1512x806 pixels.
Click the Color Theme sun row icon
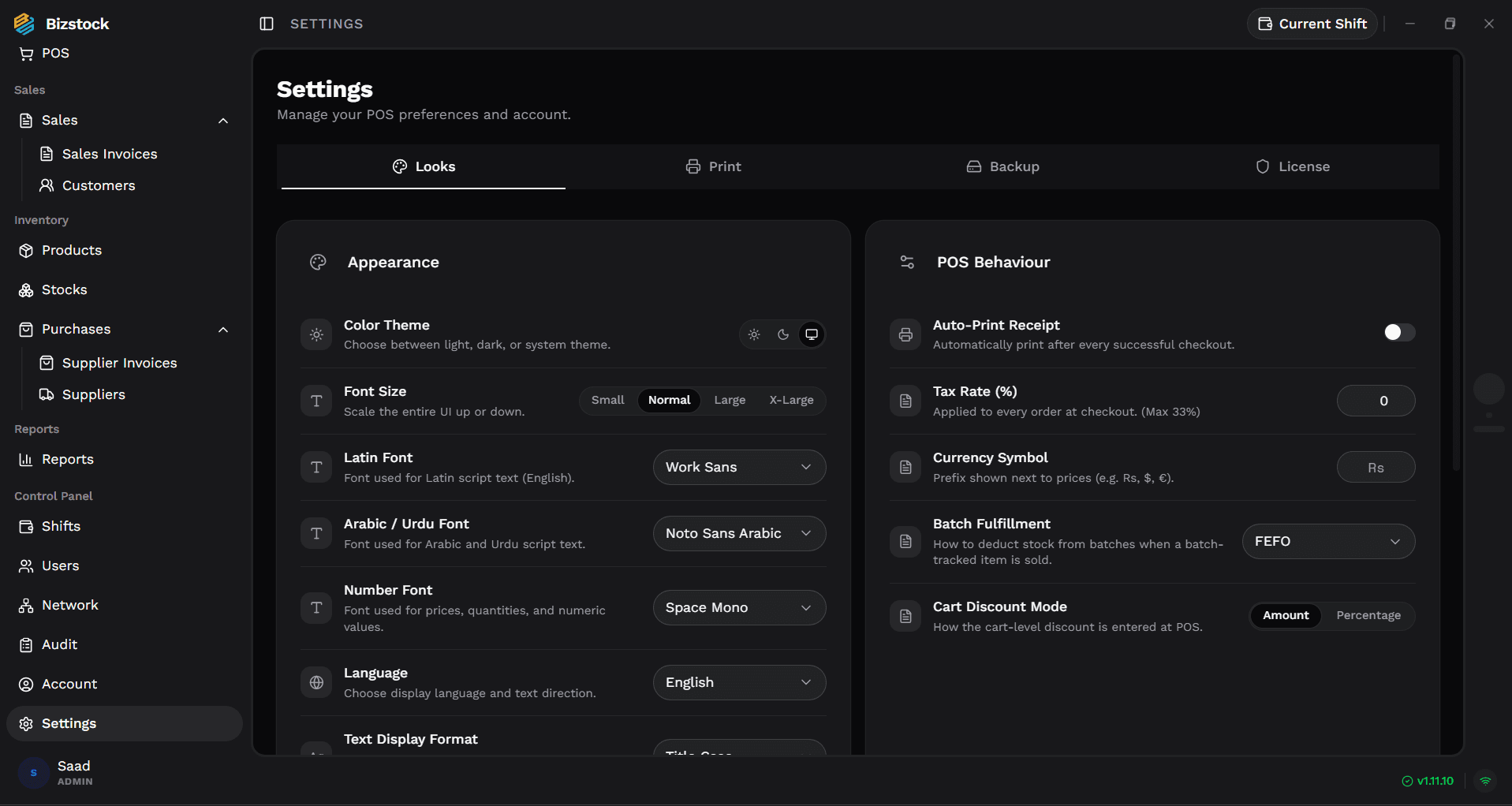click(316, 334)
